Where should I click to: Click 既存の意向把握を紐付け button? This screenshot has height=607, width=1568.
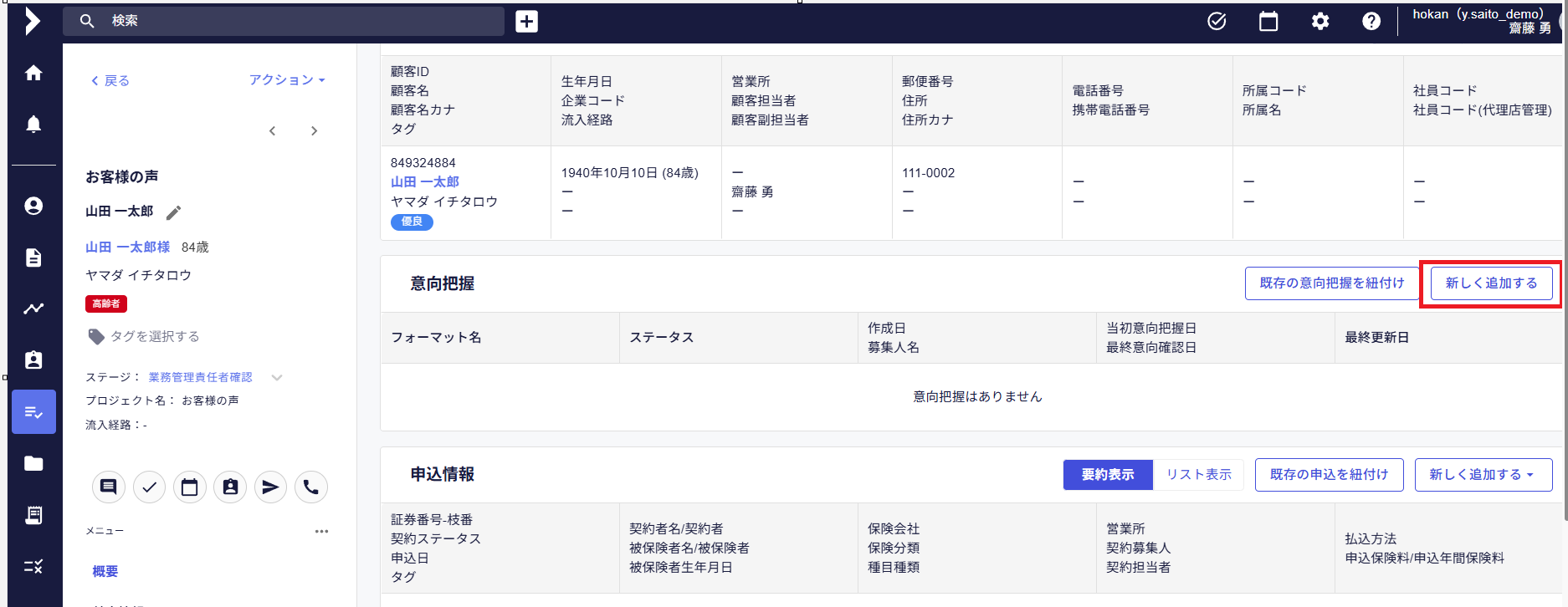tap(1331, 283)
